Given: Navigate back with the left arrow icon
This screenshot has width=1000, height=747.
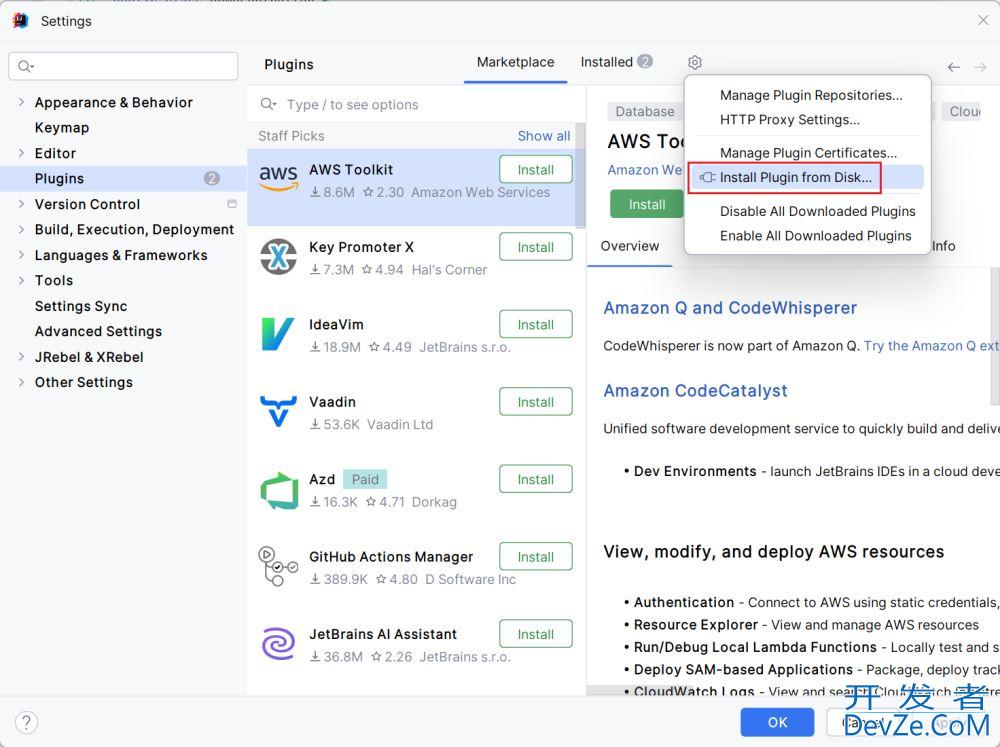Looking at the screenshot, I should (x=953, y=67).
